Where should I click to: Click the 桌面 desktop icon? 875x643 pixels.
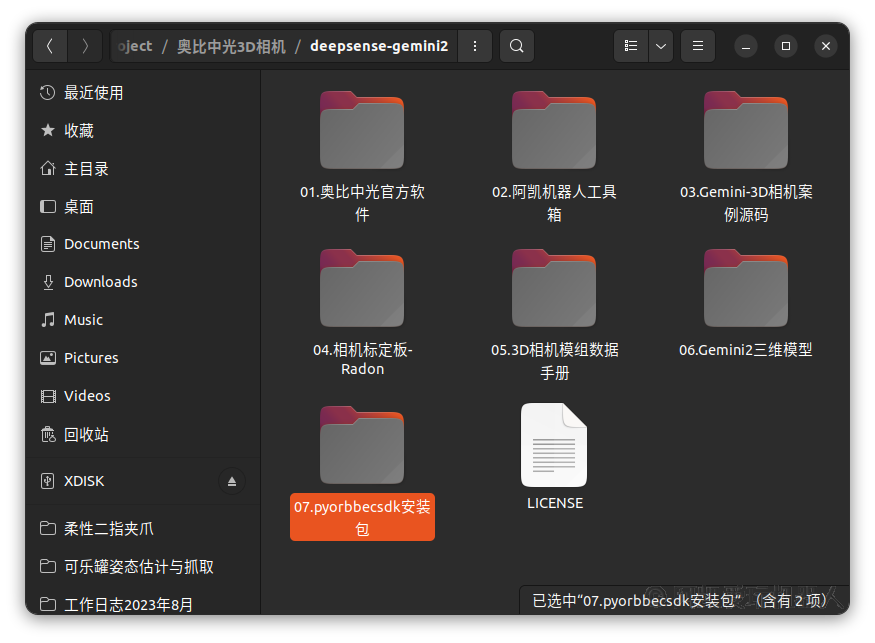48,207
